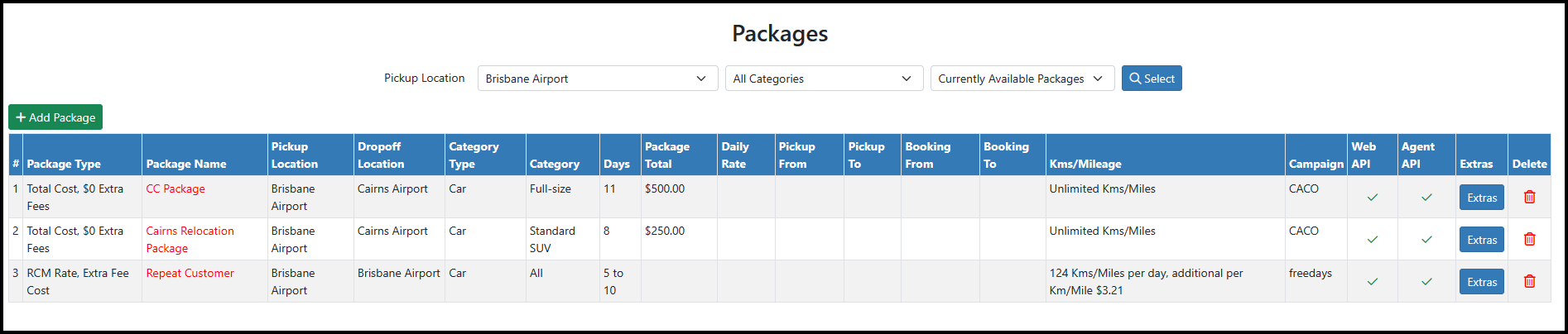Screen dimensions: 1568x334
Task: Delete the Cairns Relocation Package row
Action: (x=1529, y=239)
